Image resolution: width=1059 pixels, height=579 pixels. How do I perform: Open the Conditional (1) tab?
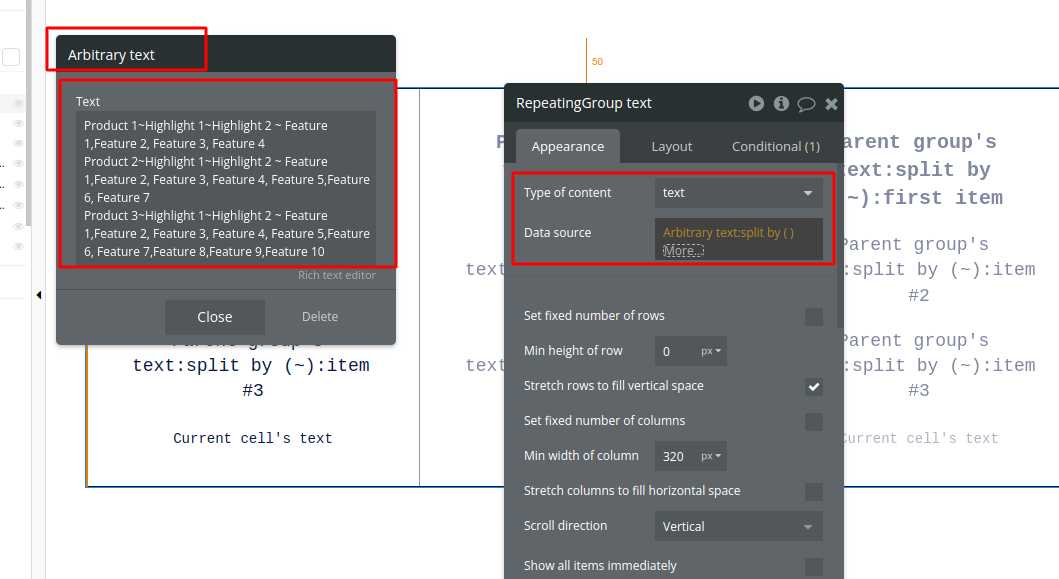pos(775,146)
